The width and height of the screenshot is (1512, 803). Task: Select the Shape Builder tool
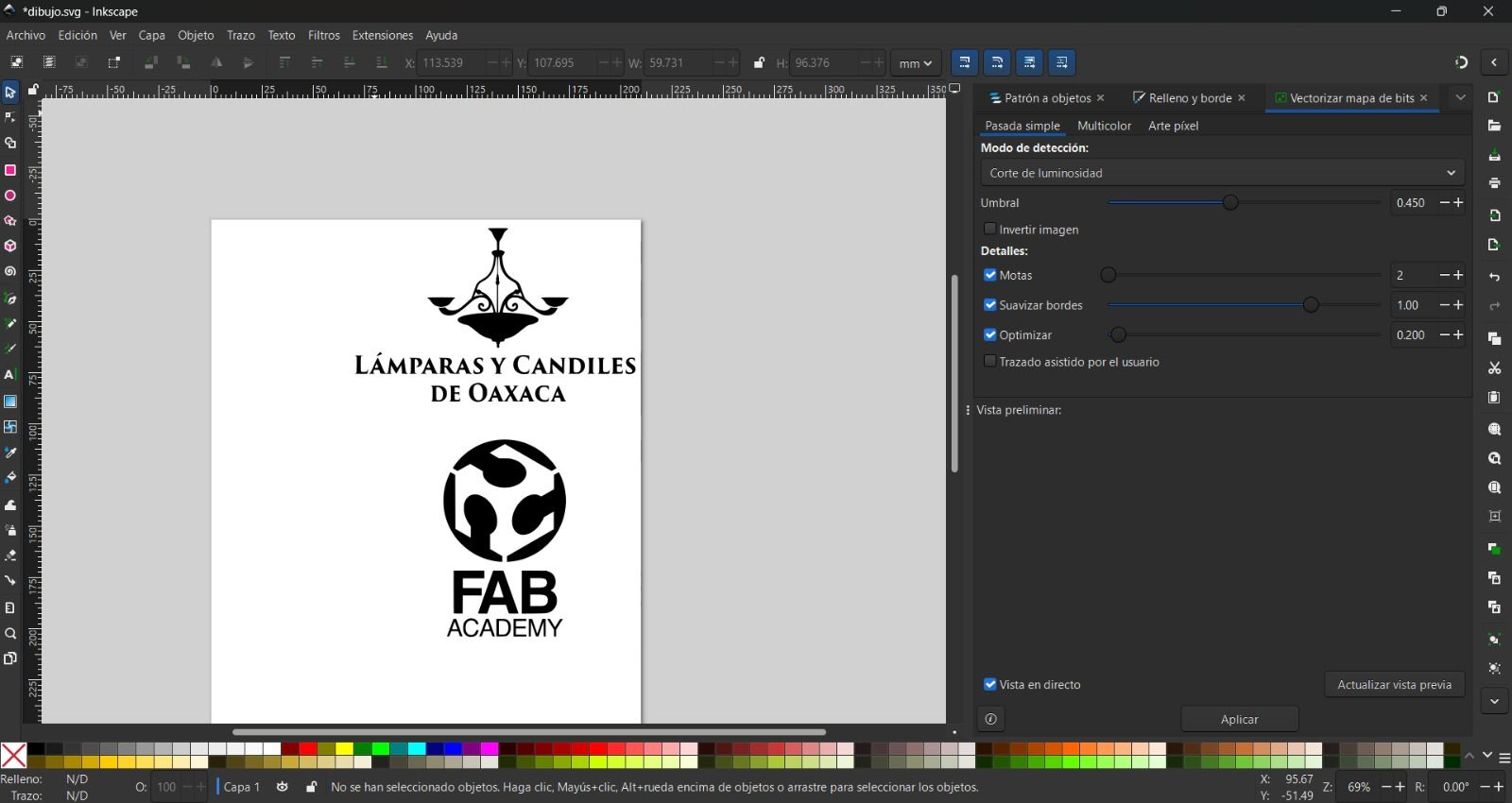click(x=10, y=144)
